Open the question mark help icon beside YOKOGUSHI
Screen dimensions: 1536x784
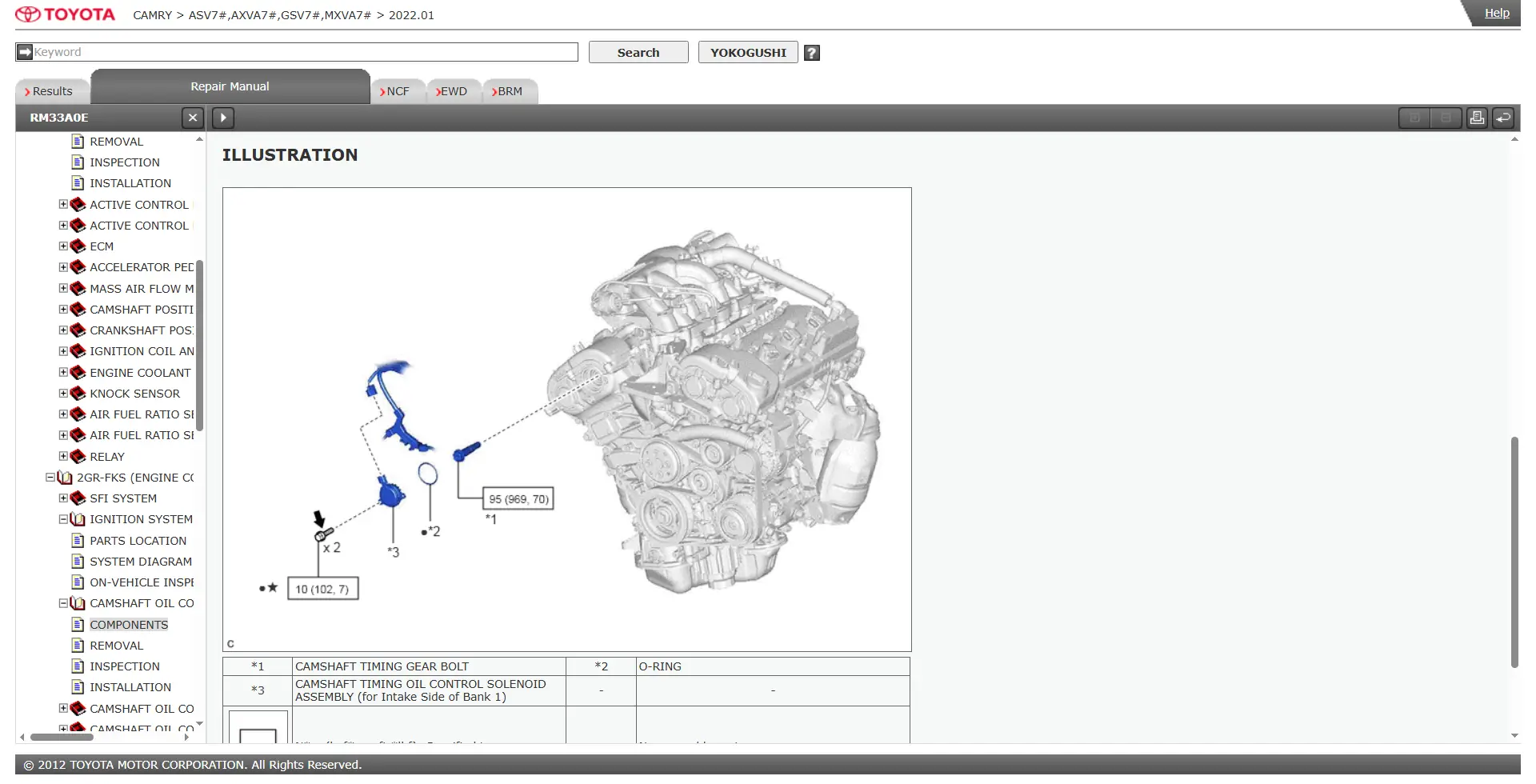(811, 53)
